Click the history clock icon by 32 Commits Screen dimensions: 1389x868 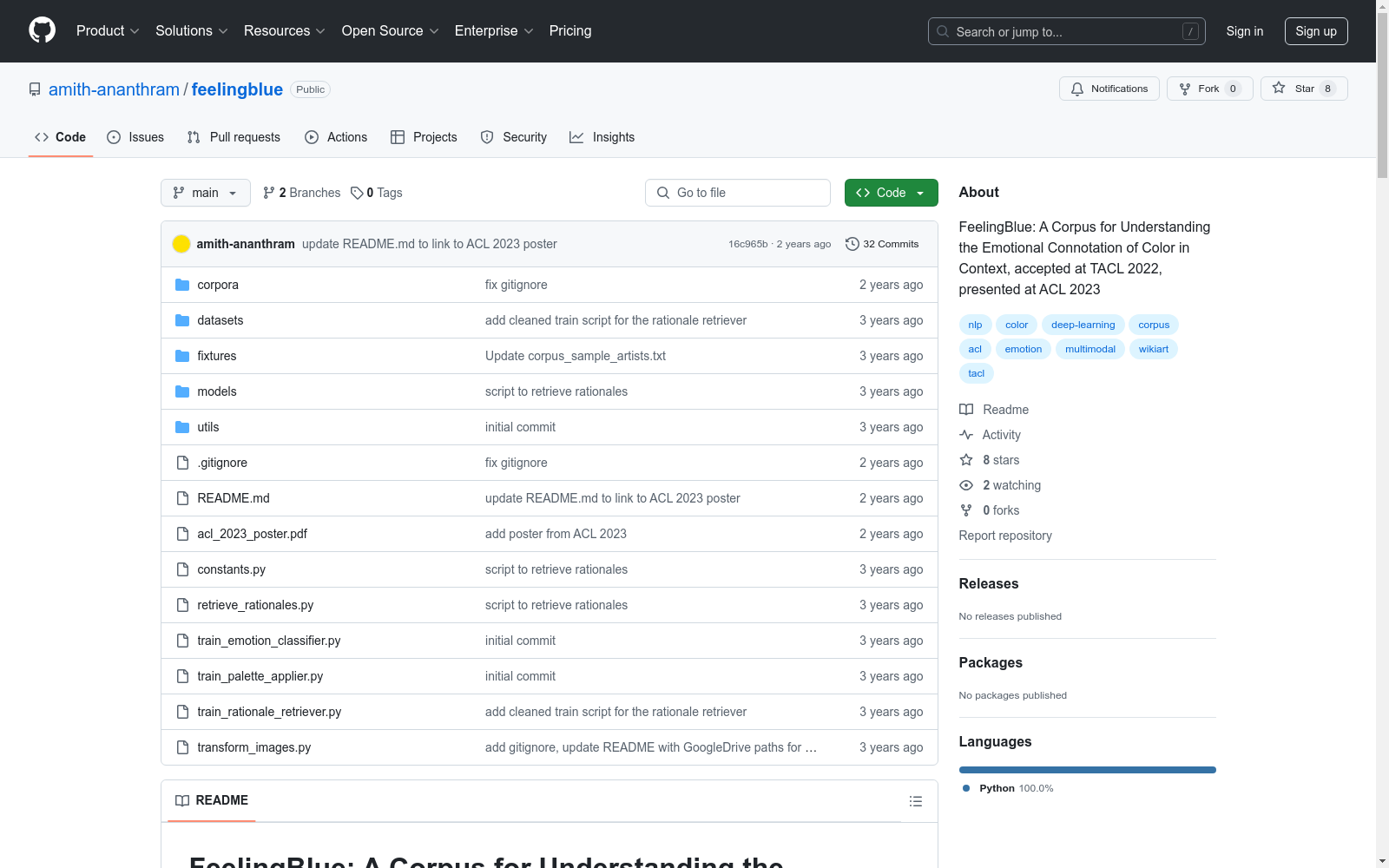pyautogui.click(x=852, y=244)
